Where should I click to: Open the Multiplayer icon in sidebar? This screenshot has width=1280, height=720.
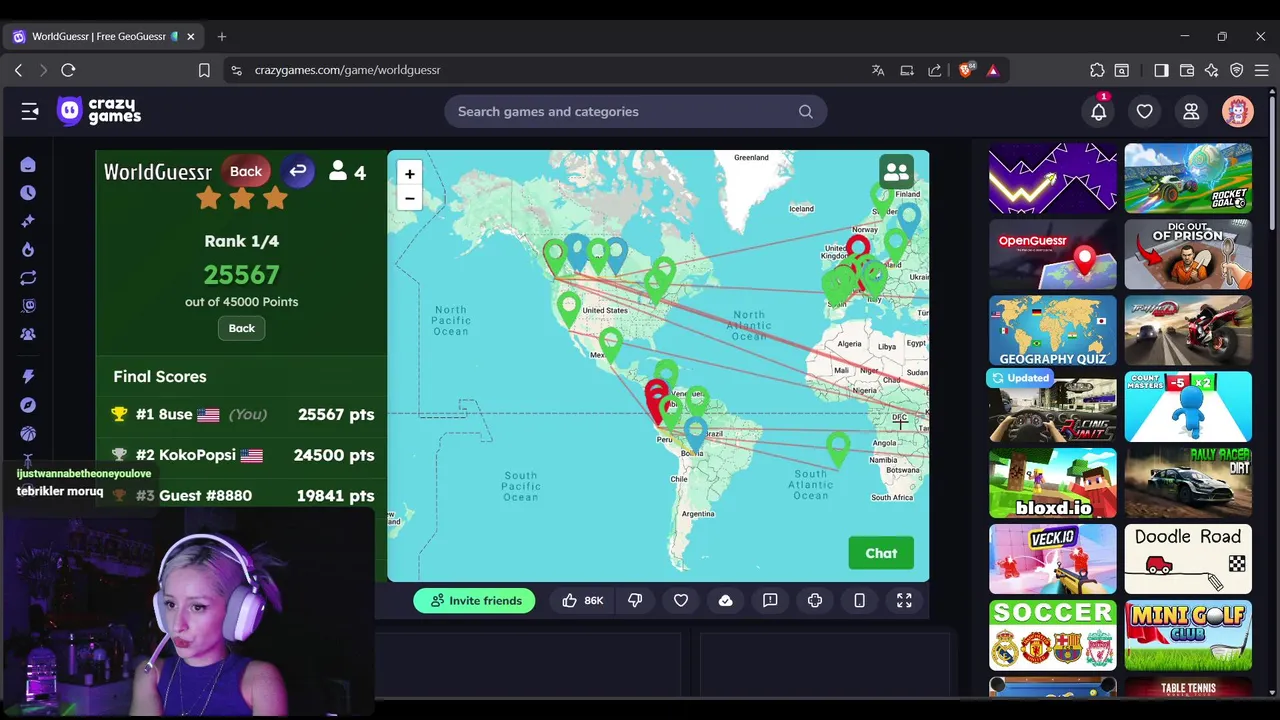pos(28,334)
